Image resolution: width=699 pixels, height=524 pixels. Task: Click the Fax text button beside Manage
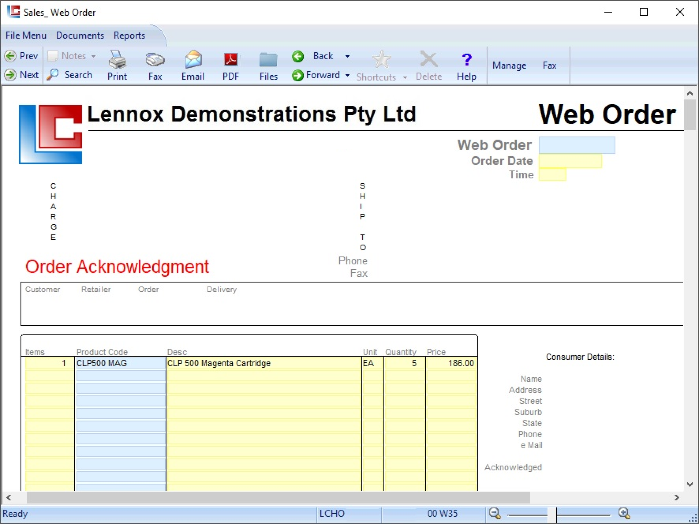tap(549, 66)
